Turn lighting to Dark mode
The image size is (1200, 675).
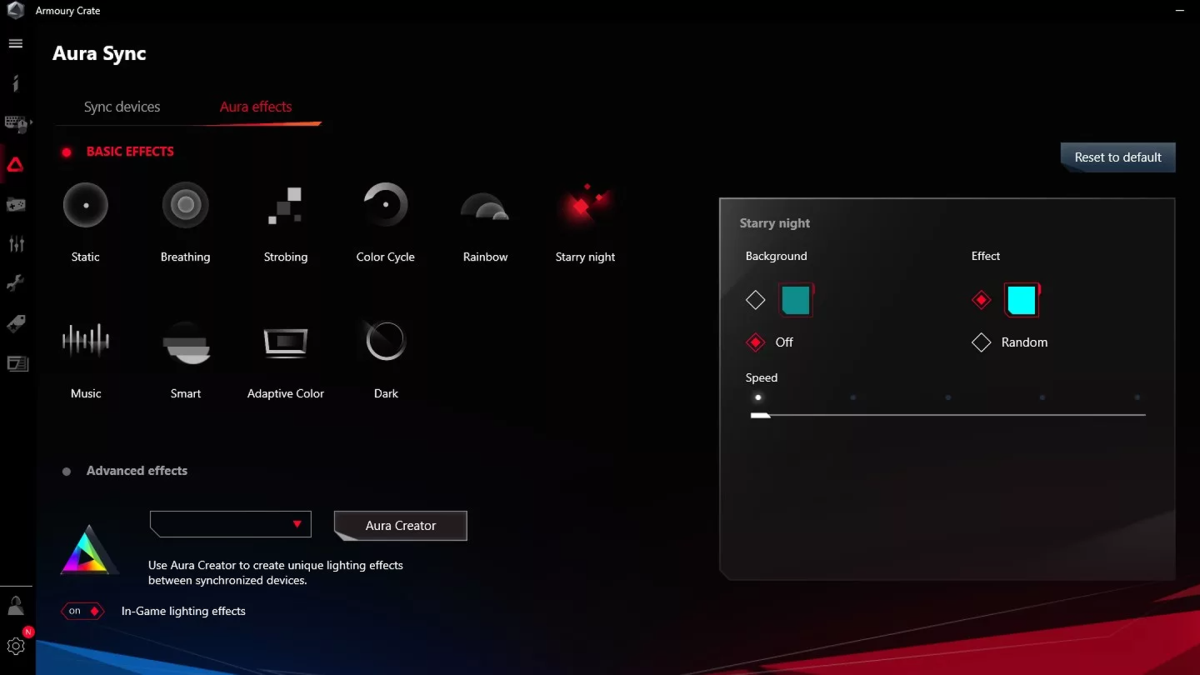(x=386, y=342)
